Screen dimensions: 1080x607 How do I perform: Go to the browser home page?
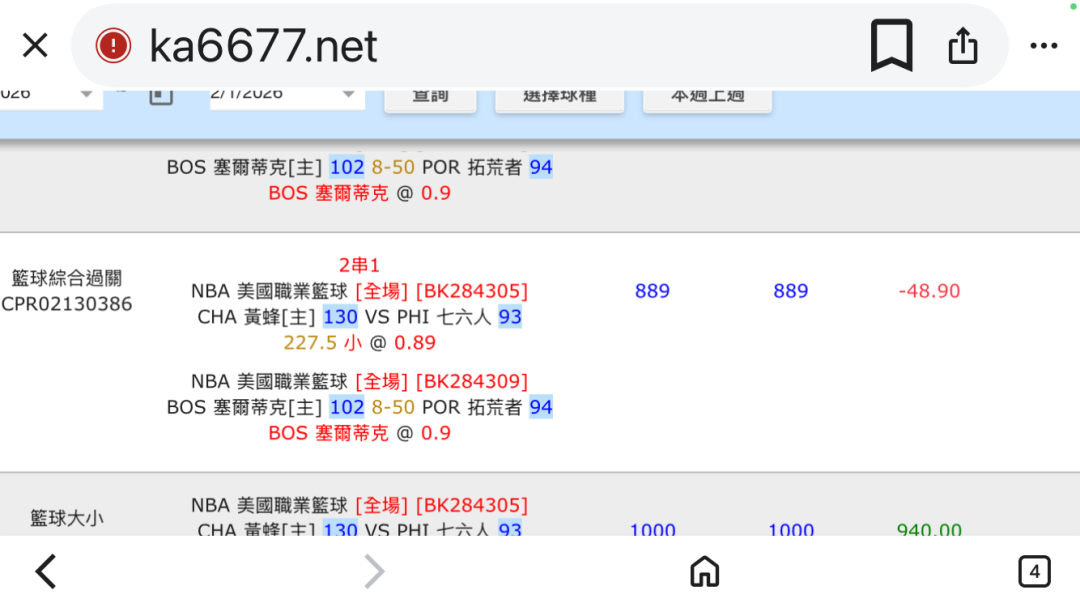[x=705, y=571]
